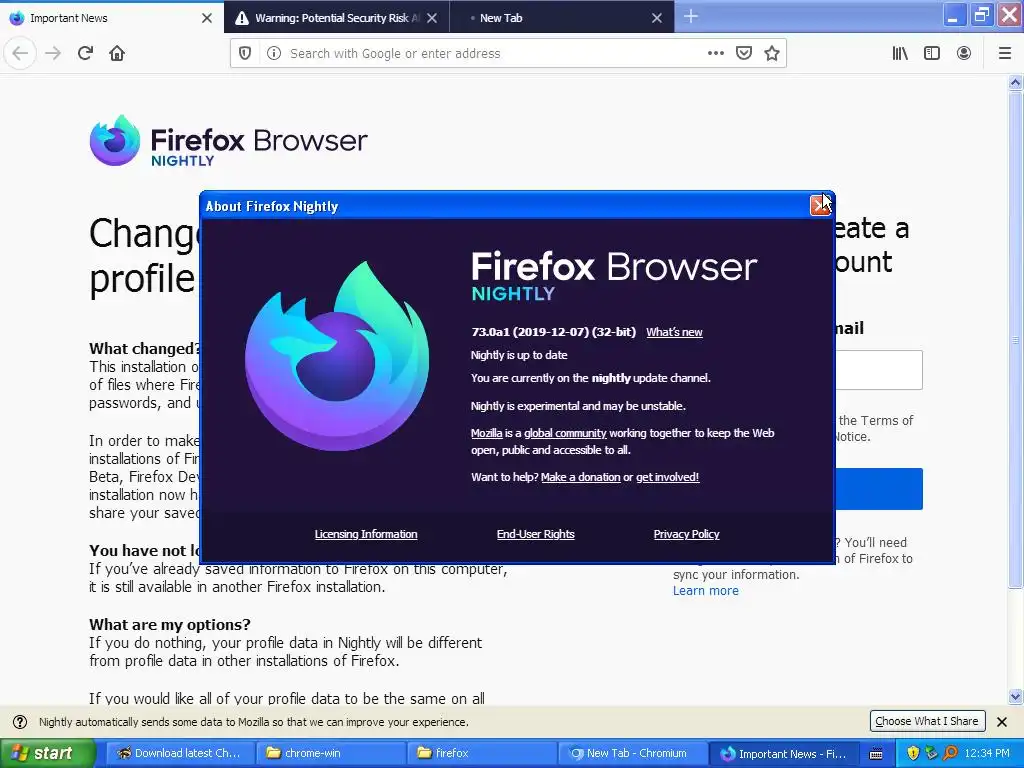Open chrome-win folder from taskbar
Screen dimensions: 1024x768
coord(330,753)
